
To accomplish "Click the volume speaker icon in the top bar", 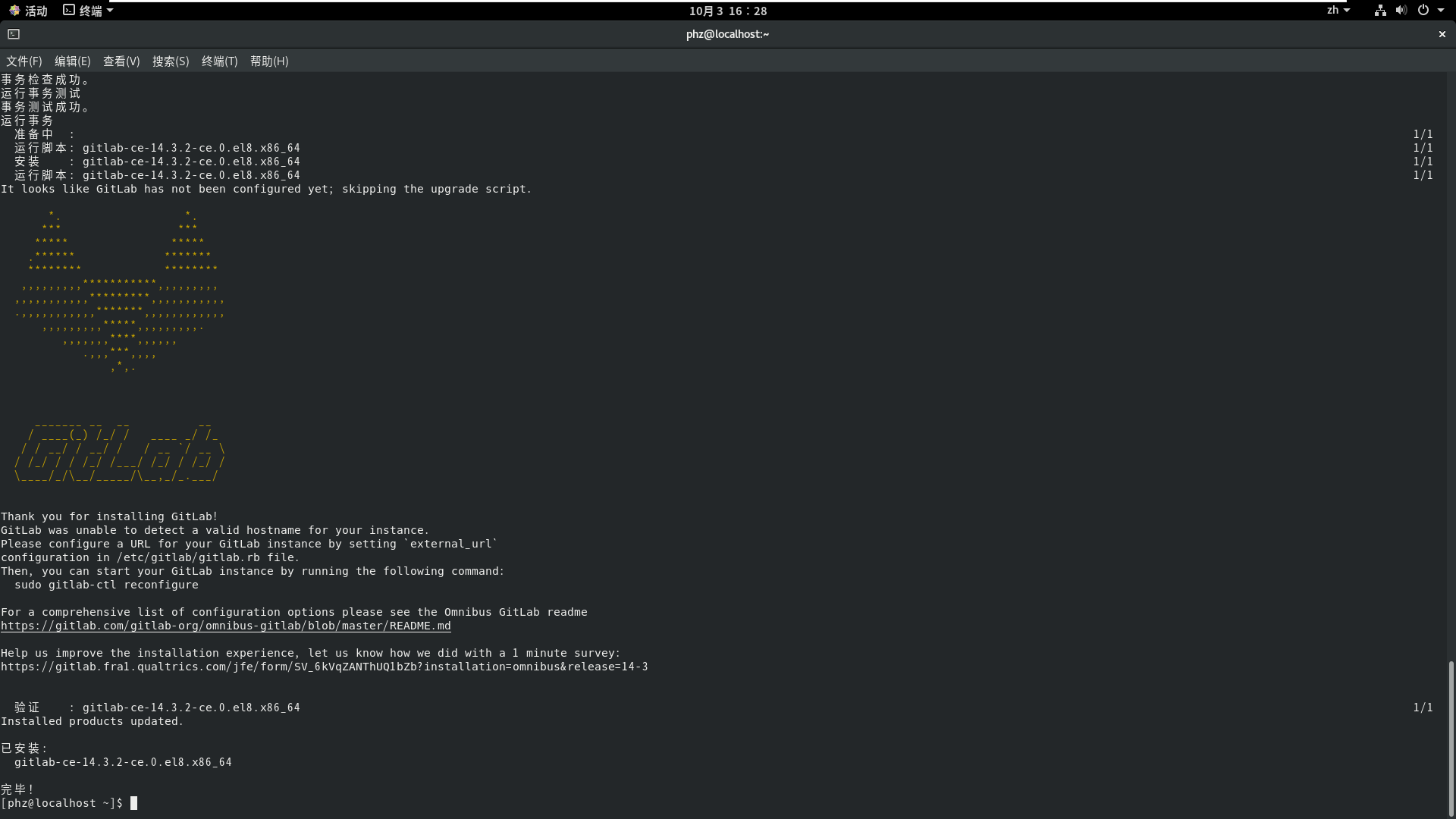I will [1401, 11].
